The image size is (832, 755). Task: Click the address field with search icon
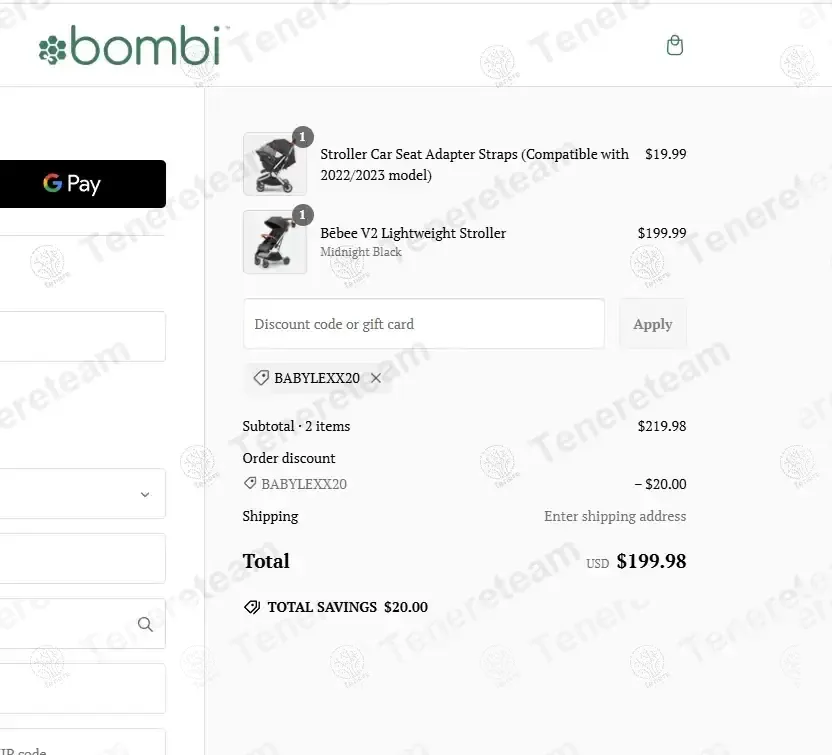pyautogui.click(x=82, y=623)
